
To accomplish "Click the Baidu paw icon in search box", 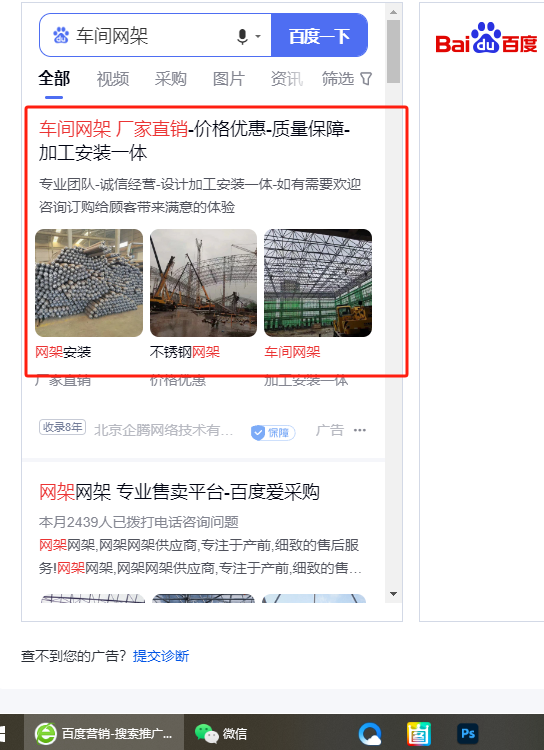I will coord(61,35).
